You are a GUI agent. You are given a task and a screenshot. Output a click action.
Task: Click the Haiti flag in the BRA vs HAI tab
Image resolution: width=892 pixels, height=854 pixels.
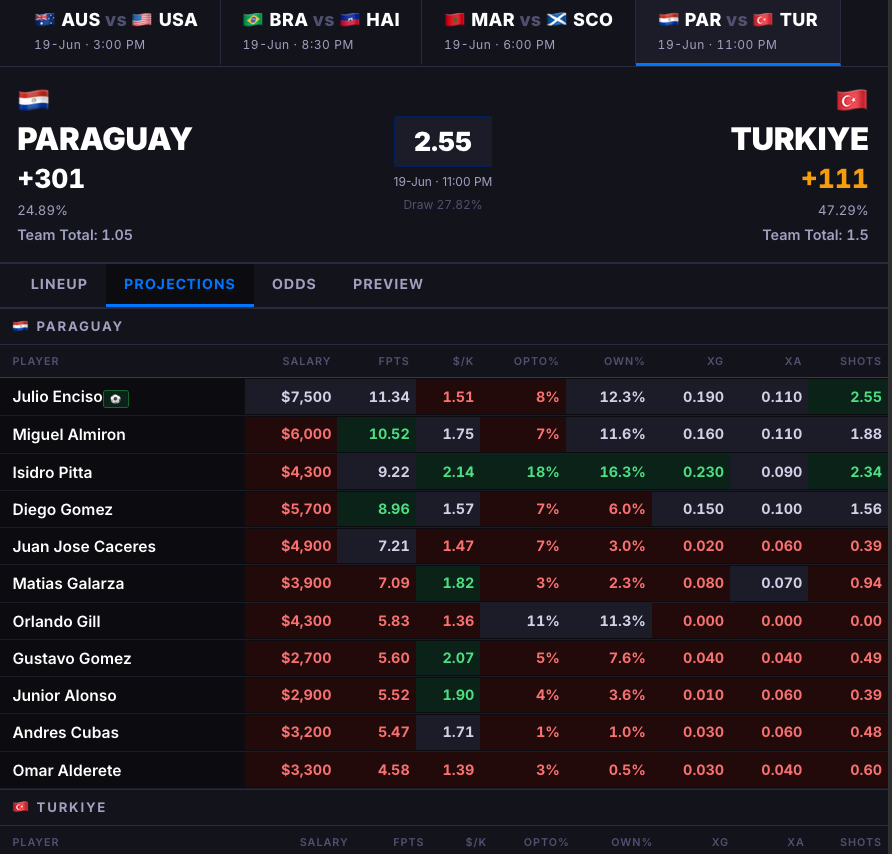click(350, 20)
